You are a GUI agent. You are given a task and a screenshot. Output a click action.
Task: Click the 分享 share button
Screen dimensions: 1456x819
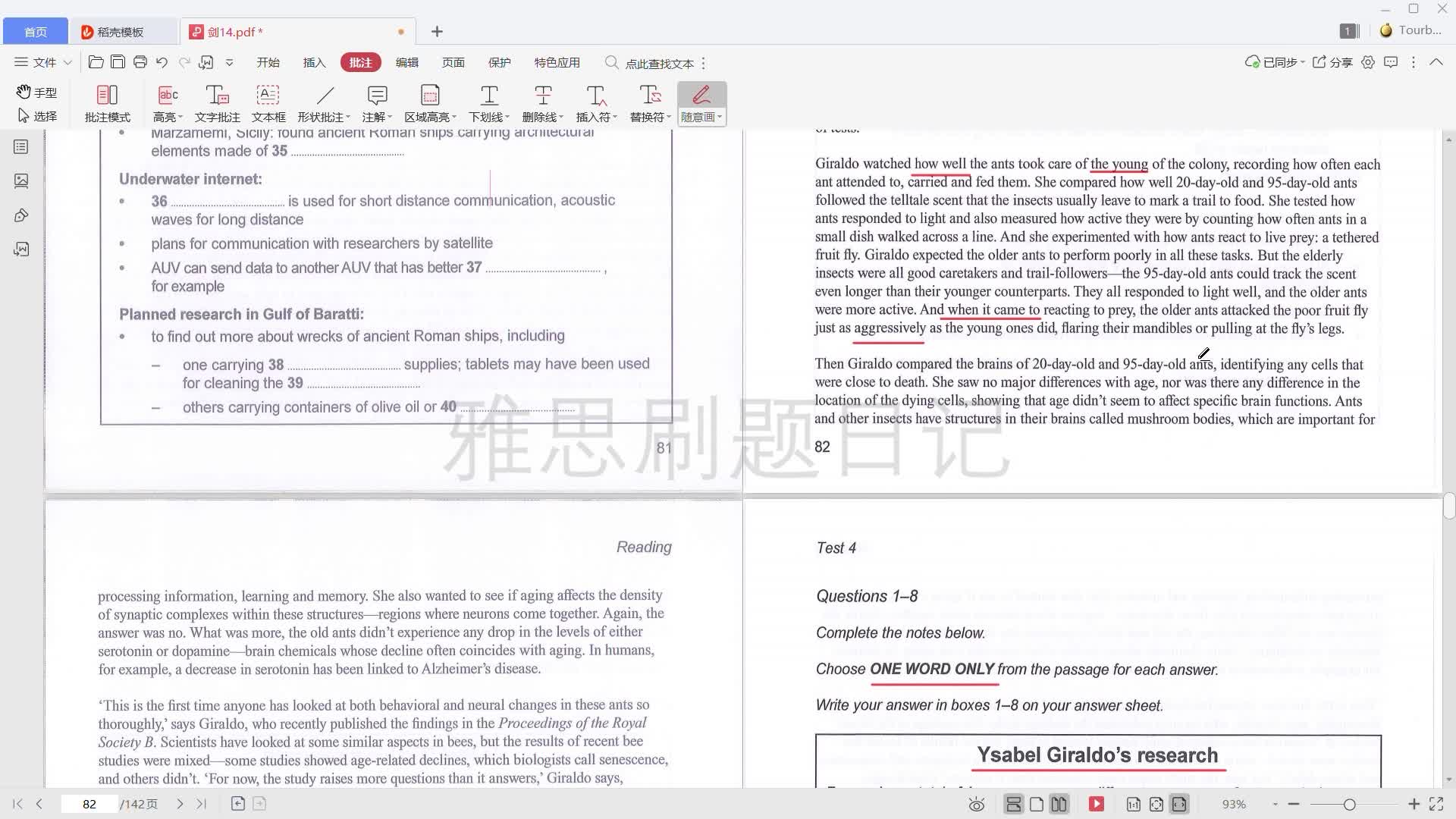point(1332,62)
